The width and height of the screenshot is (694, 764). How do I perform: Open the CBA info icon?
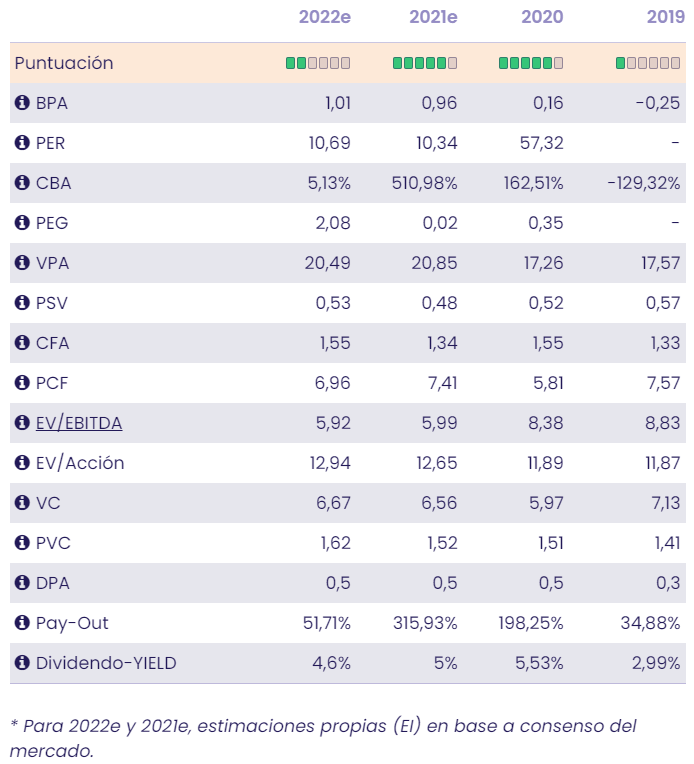22,183
